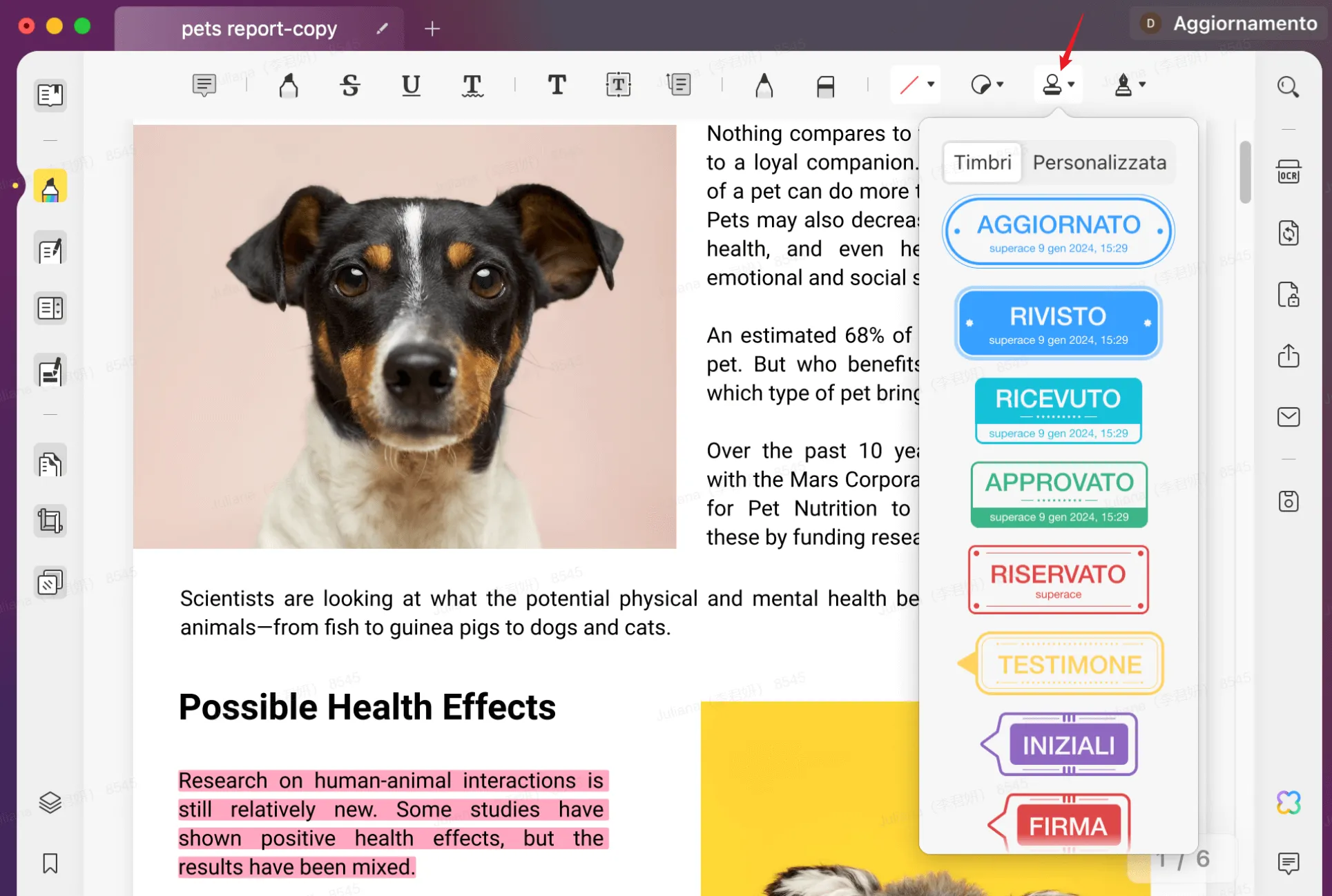Open the Bookmarks icon at sidebar bottom
The width and height of the screenshot is (1332, 896).
point(50,864)
